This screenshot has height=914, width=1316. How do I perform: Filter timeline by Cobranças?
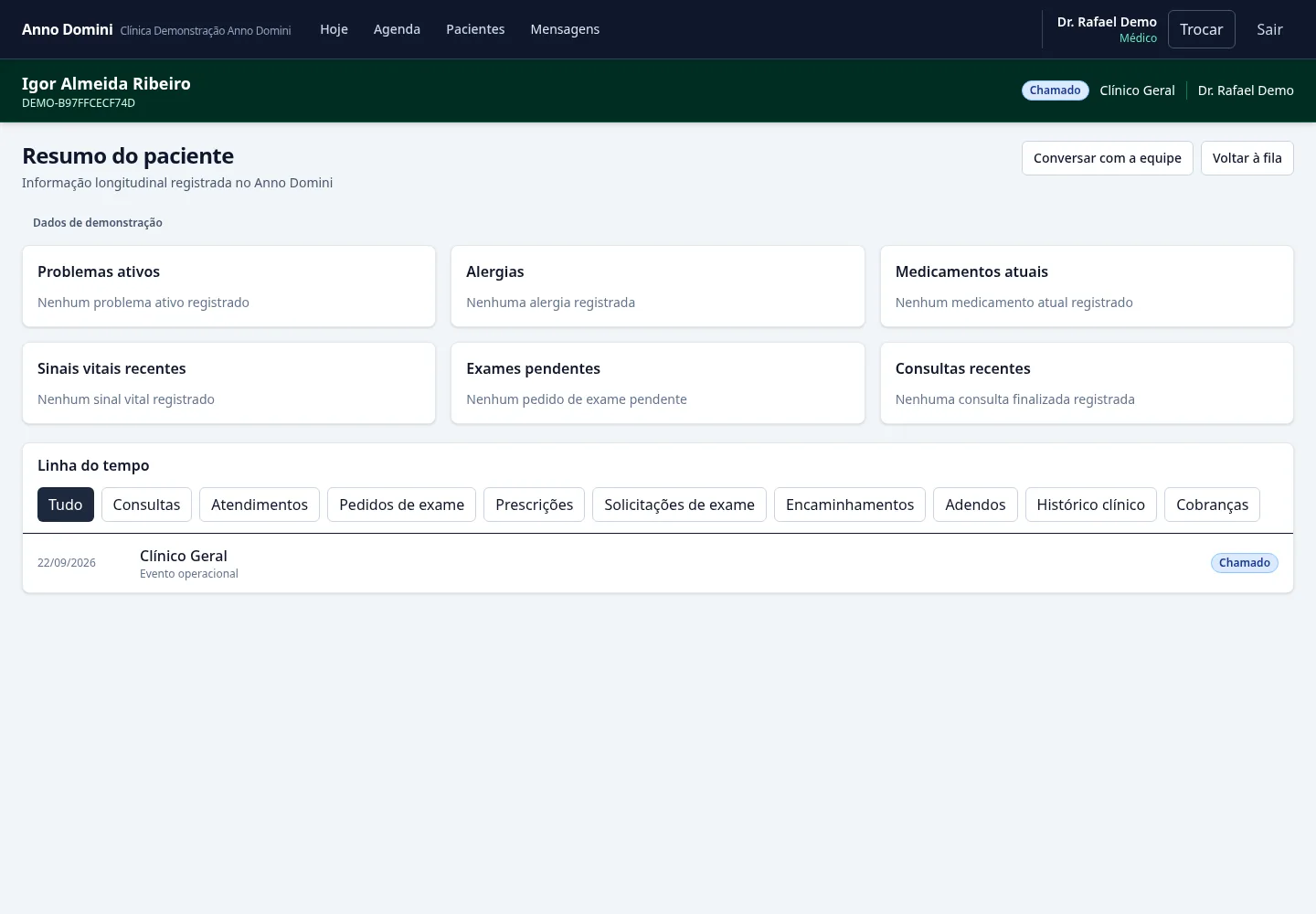coord(1212,505)
